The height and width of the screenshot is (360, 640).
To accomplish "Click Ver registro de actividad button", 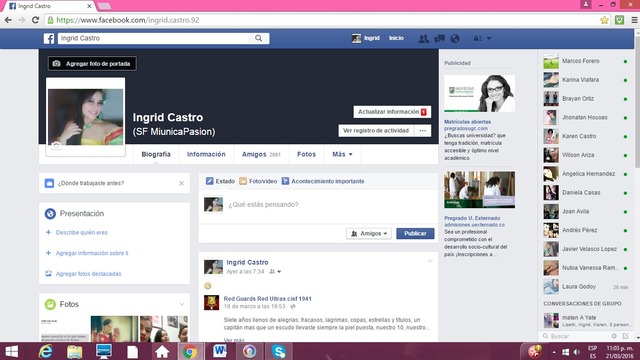I will [376, 131].
